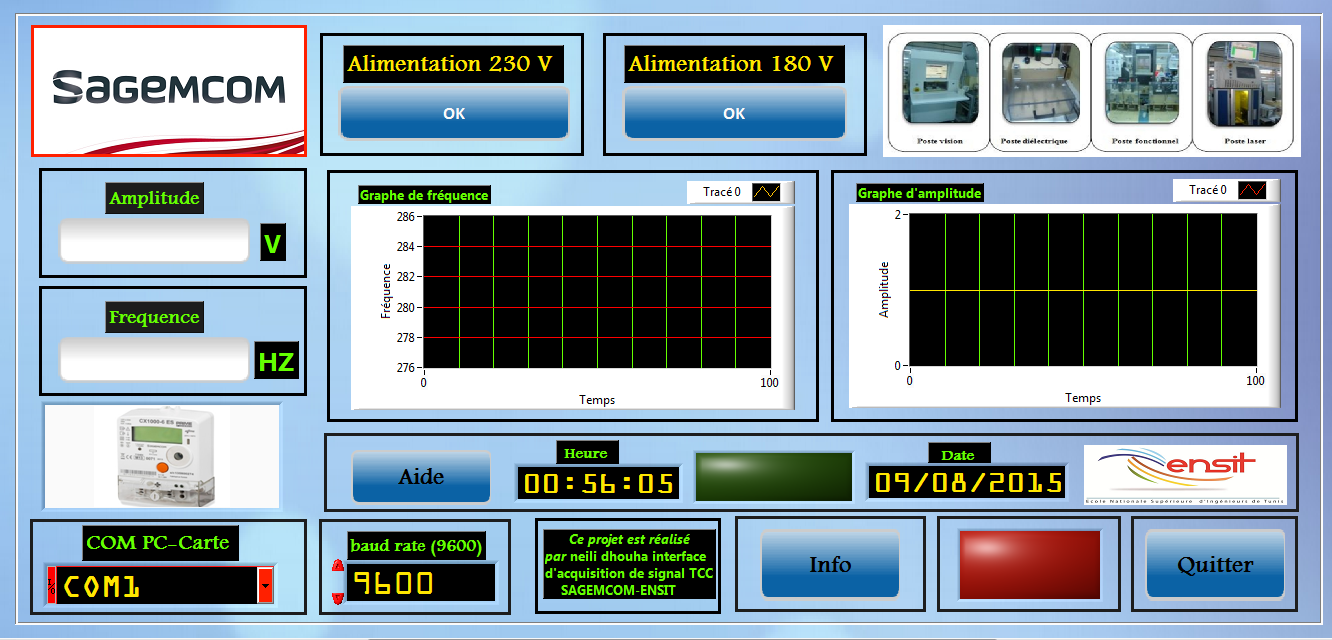Decrement baud rate with down arrow
1332x640 pixels.
pos(337,597)
